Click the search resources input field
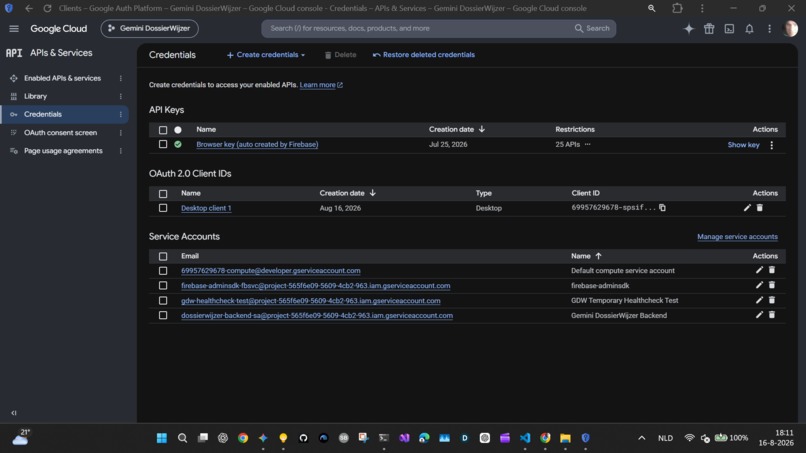This screenshot has height=453, width=806. [416, 28]
